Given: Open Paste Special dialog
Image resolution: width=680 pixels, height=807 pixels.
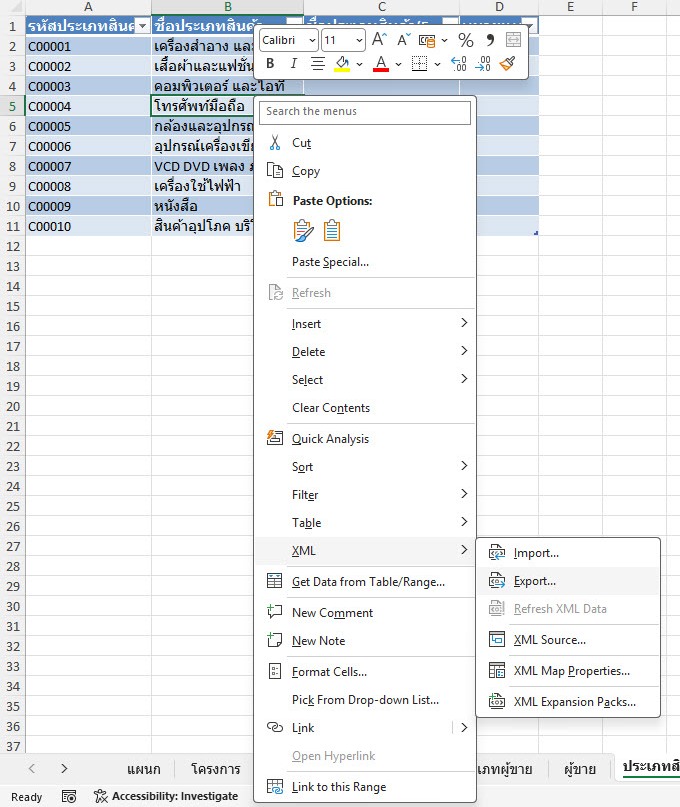Looking at the screenshot, I should point(365,262).
